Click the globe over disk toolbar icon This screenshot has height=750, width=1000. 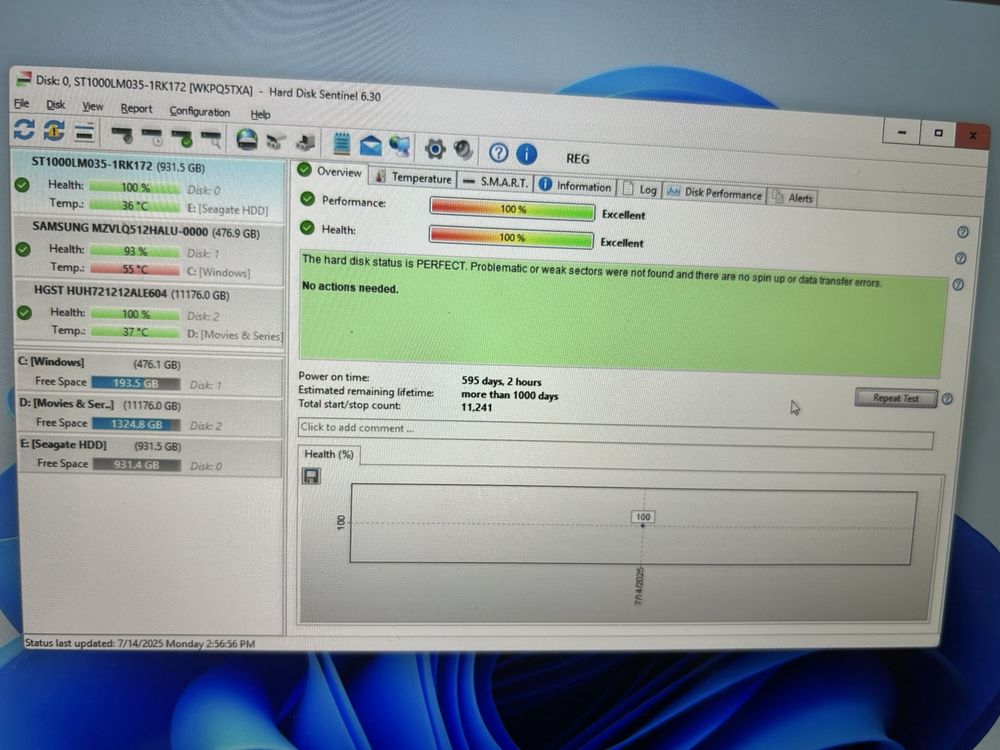click(x=247, y=139)
